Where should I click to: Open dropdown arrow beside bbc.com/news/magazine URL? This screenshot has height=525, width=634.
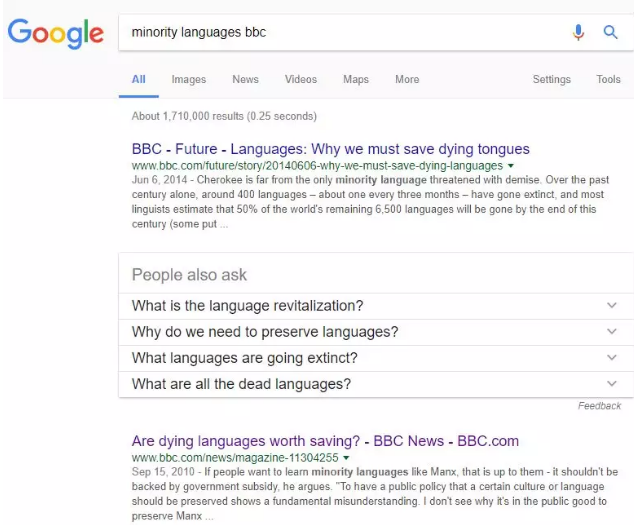point(346,458)
